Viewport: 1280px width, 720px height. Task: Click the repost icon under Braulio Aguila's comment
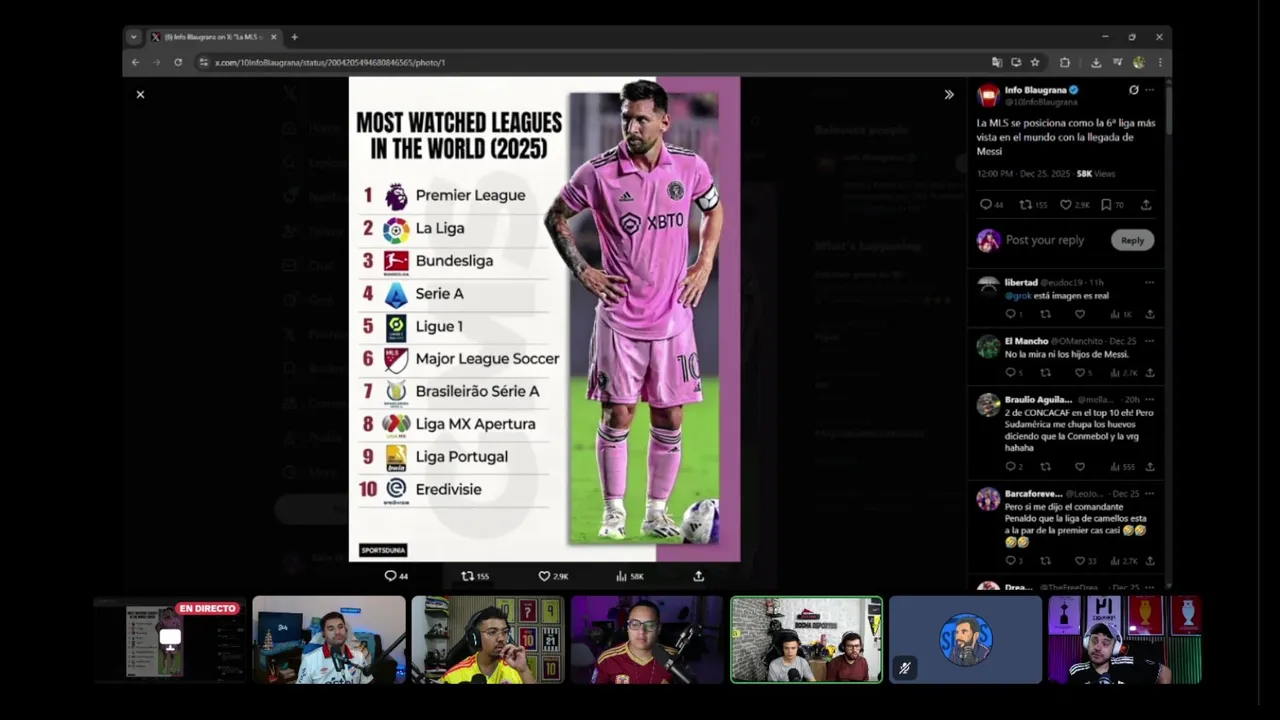click(1046, 467)
